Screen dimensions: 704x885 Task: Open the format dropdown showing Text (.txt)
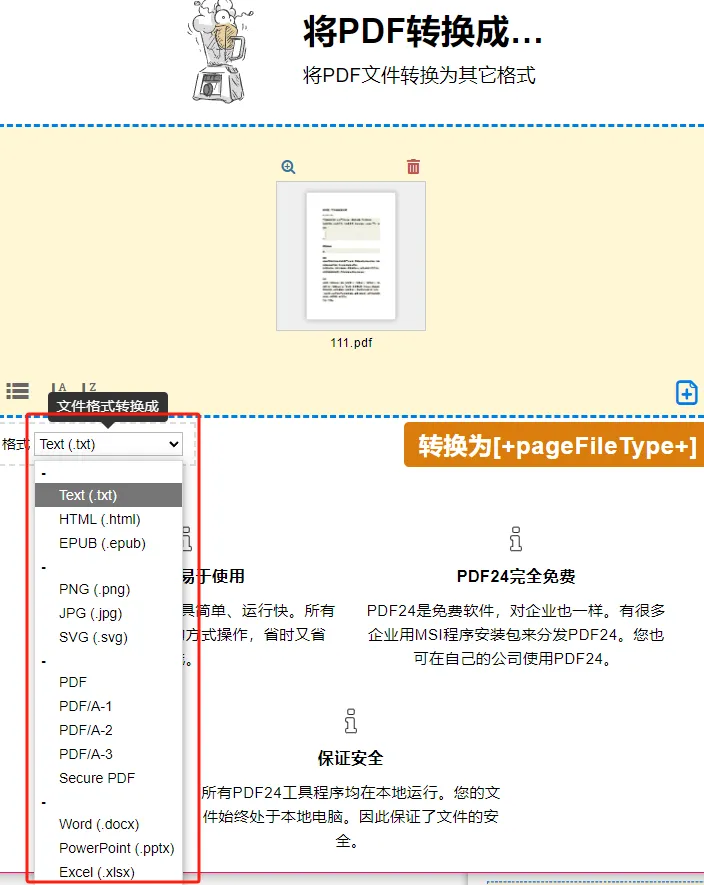coord(108,444)
